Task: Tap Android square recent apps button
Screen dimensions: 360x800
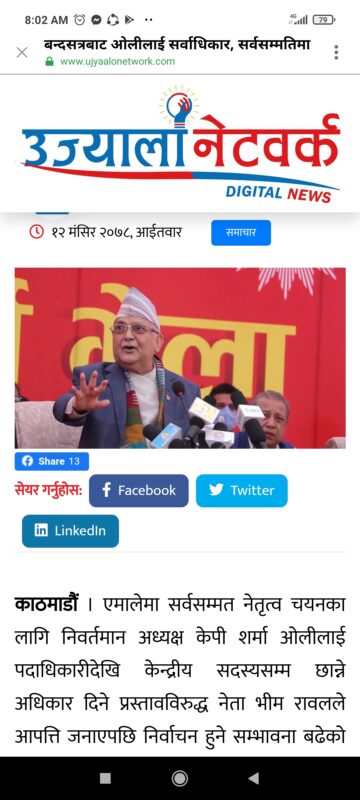Action: point(105,778)
